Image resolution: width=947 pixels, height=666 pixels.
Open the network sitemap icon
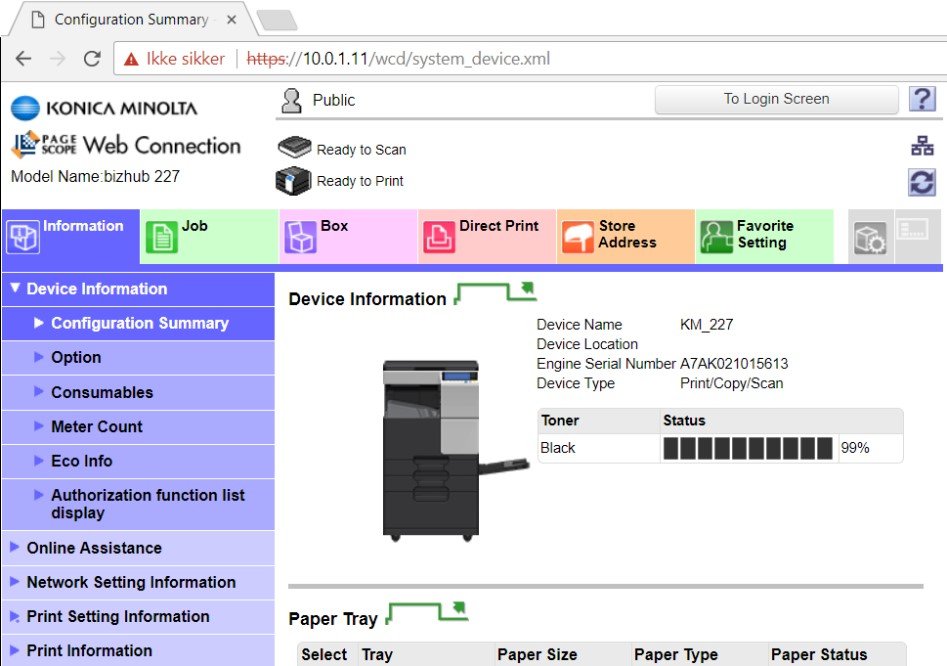click(921, 147)
